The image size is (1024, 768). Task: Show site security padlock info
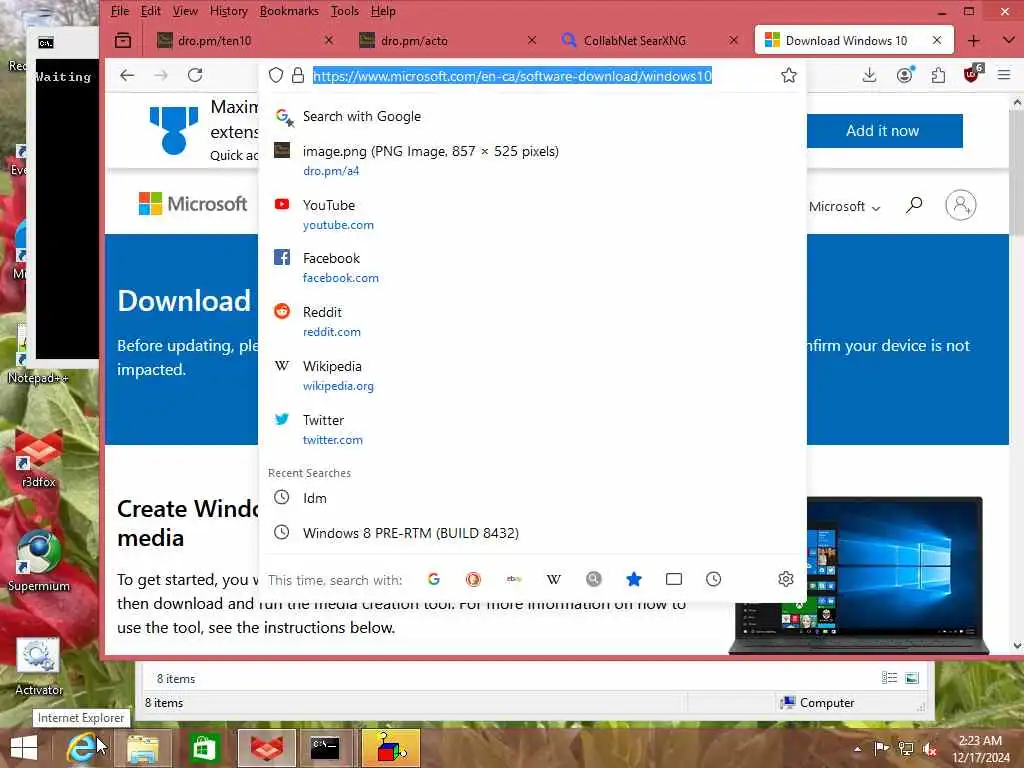coord(298,76)
